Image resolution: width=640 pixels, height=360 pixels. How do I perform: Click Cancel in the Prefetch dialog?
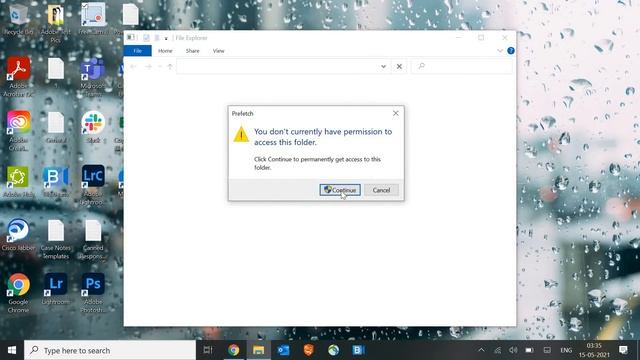click(x=381, y=190)
